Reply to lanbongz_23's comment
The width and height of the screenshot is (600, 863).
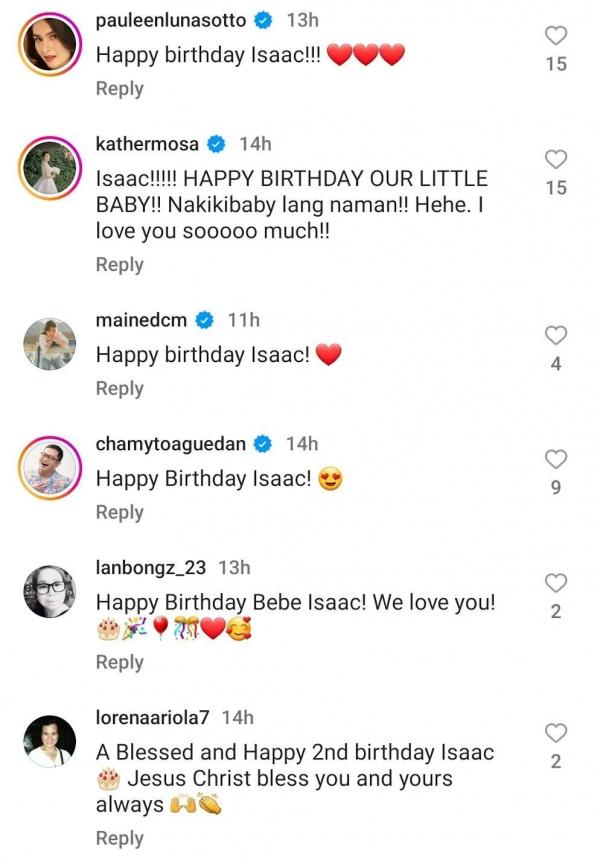coord(120,662)
